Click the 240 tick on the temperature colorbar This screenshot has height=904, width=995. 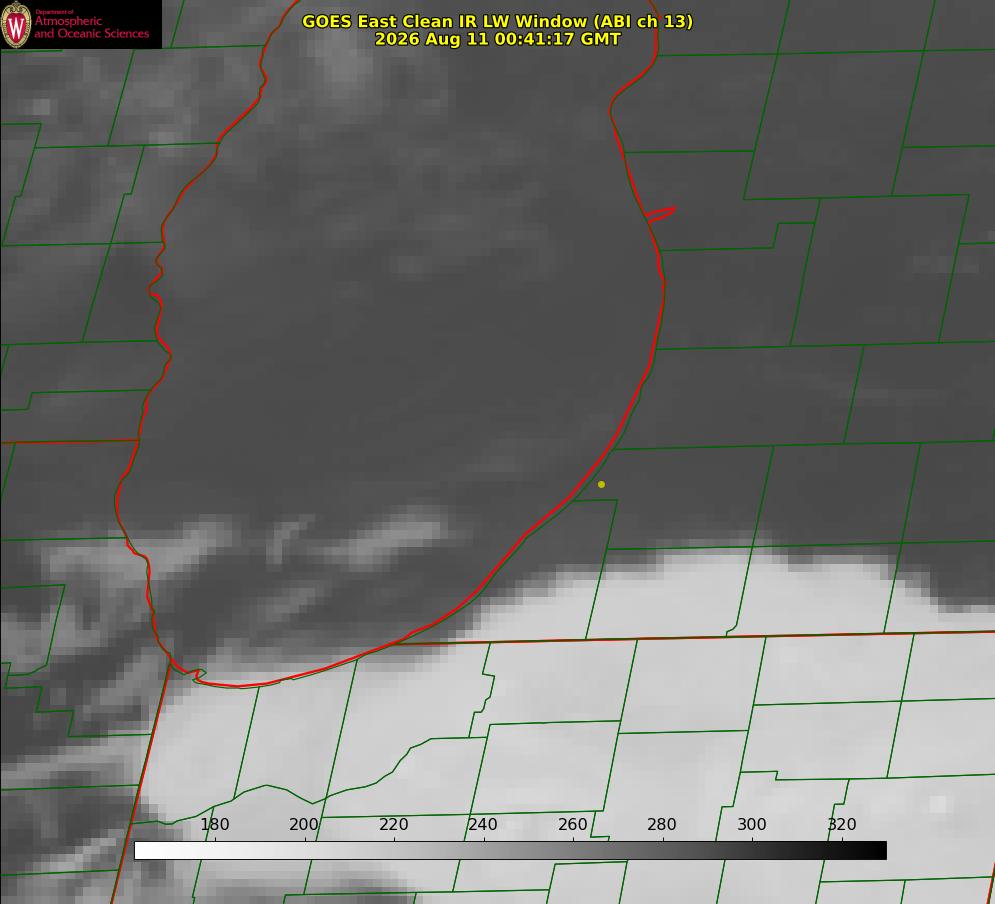coord(483,824)
